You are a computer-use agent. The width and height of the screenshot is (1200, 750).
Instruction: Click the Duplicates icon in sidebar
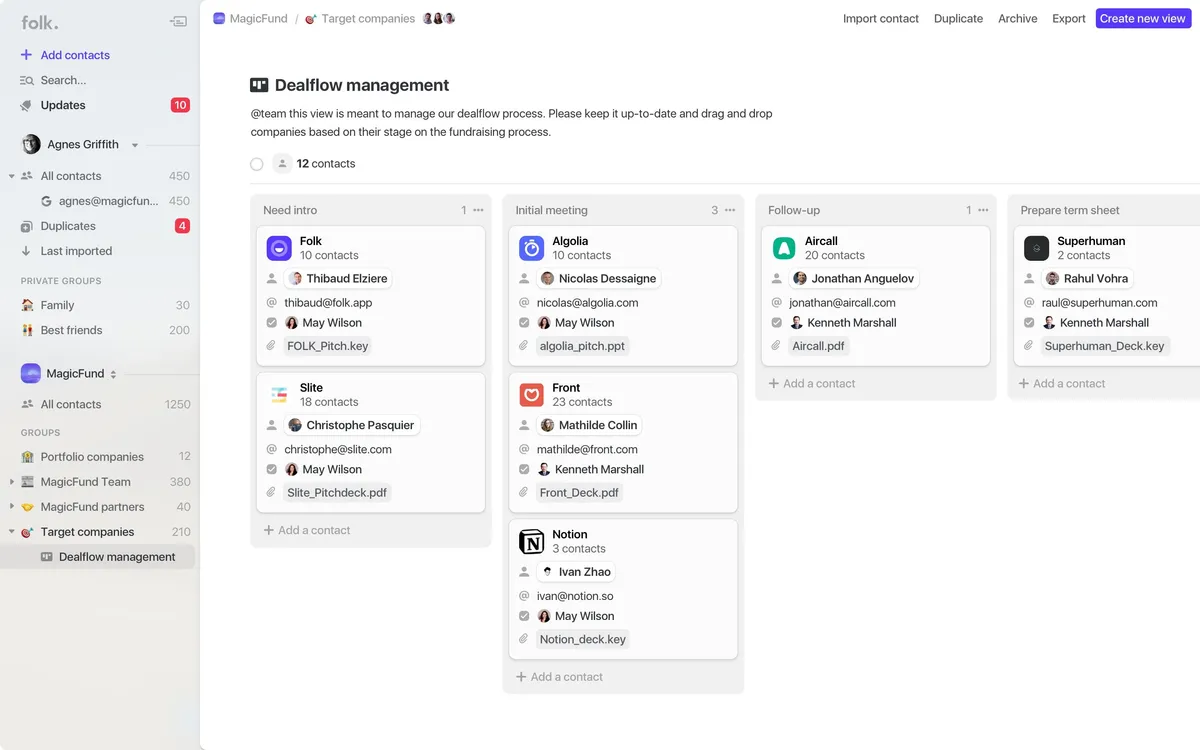point(27,226)
